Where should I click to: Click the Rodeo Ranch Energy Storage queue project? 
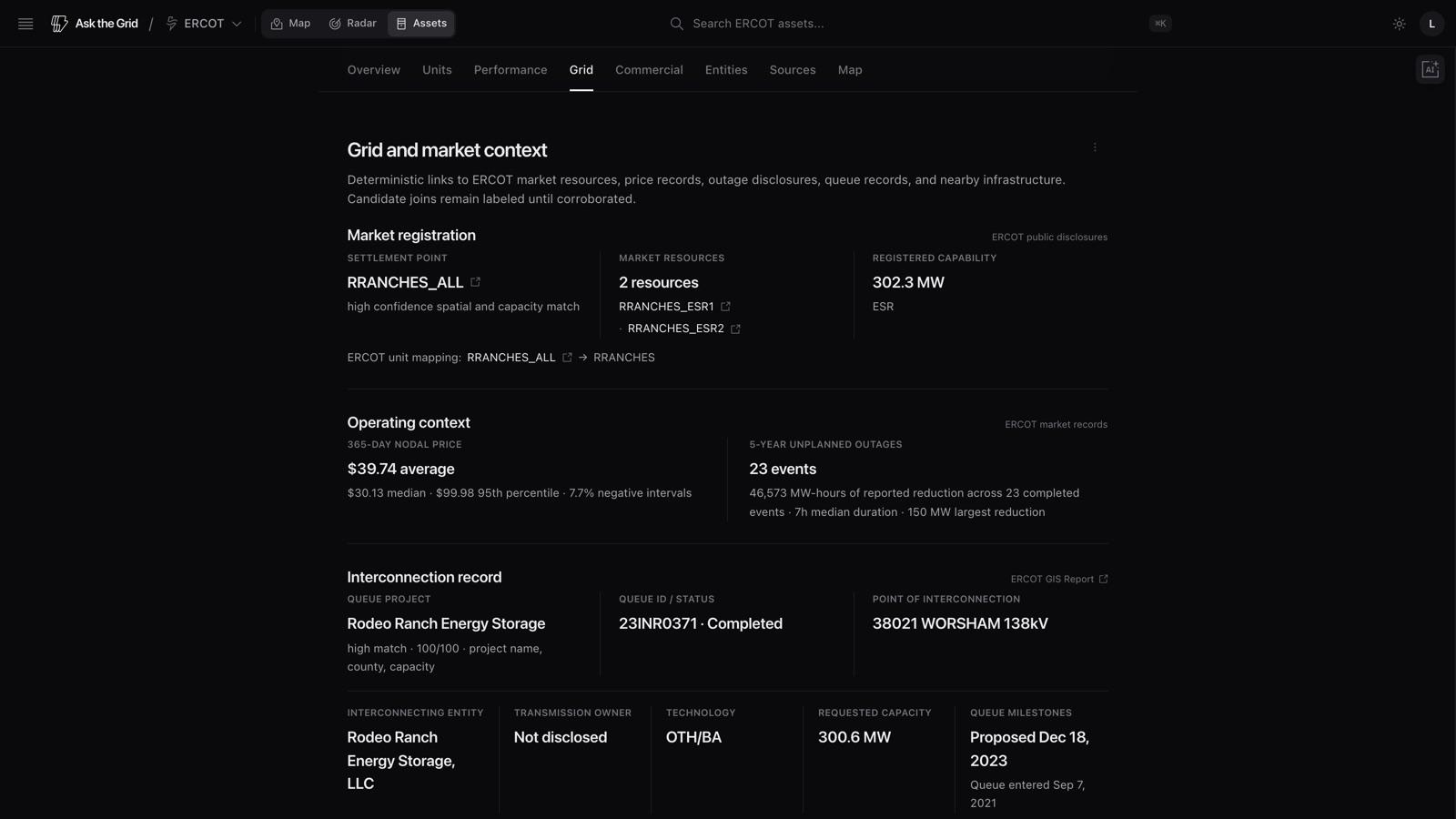click(446, 623)
